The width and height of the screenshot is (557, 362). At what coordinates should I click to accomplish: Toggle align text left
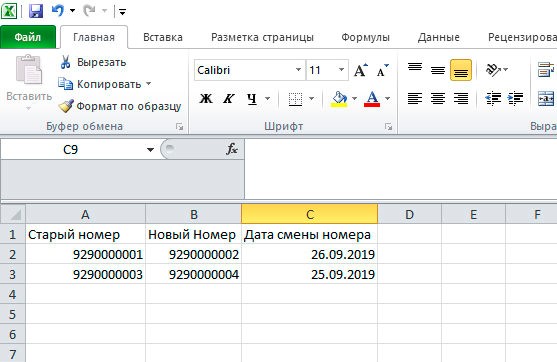[415, 98]
